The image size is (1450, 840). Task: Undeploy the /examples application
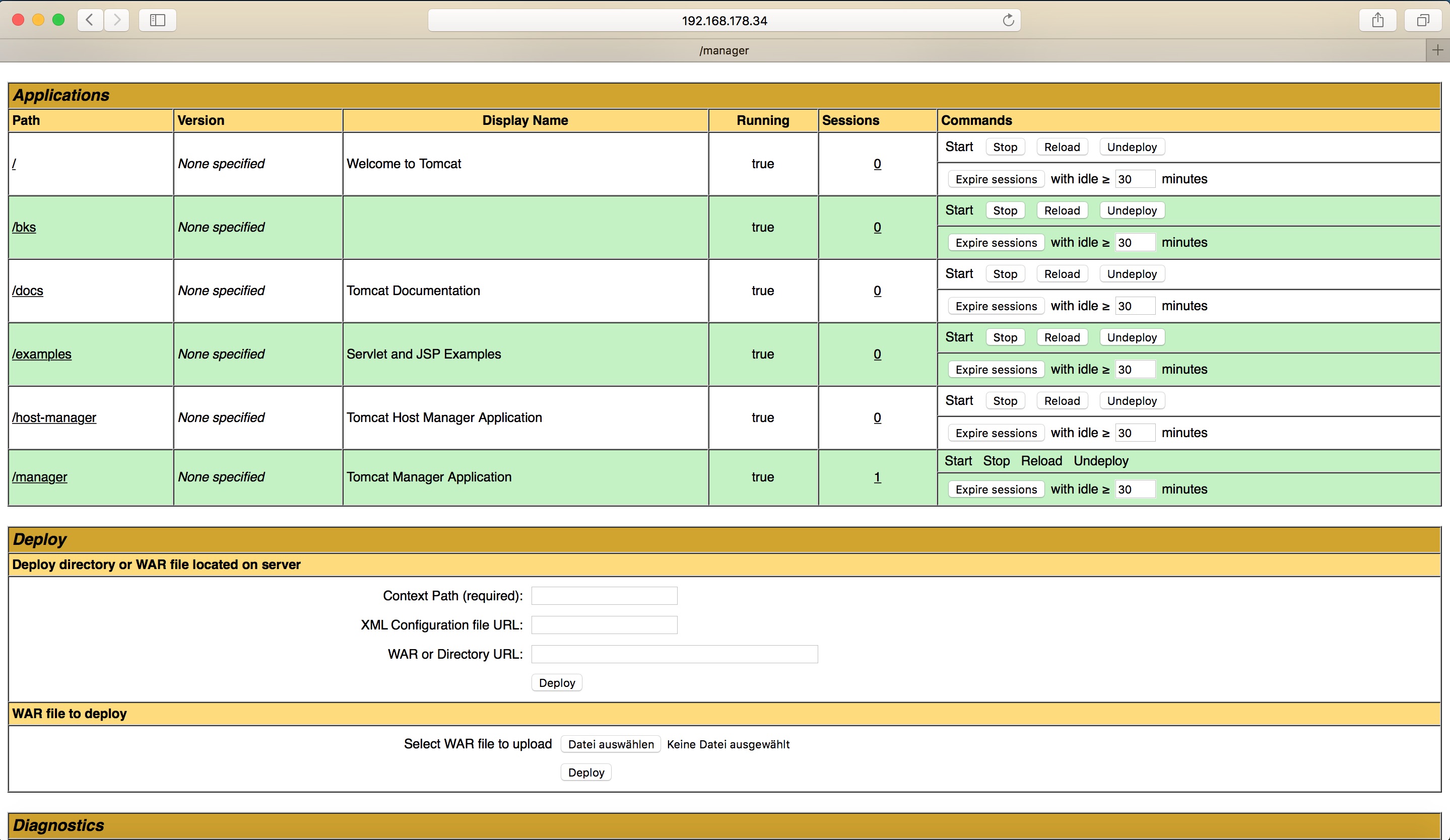coord(1132,337)
